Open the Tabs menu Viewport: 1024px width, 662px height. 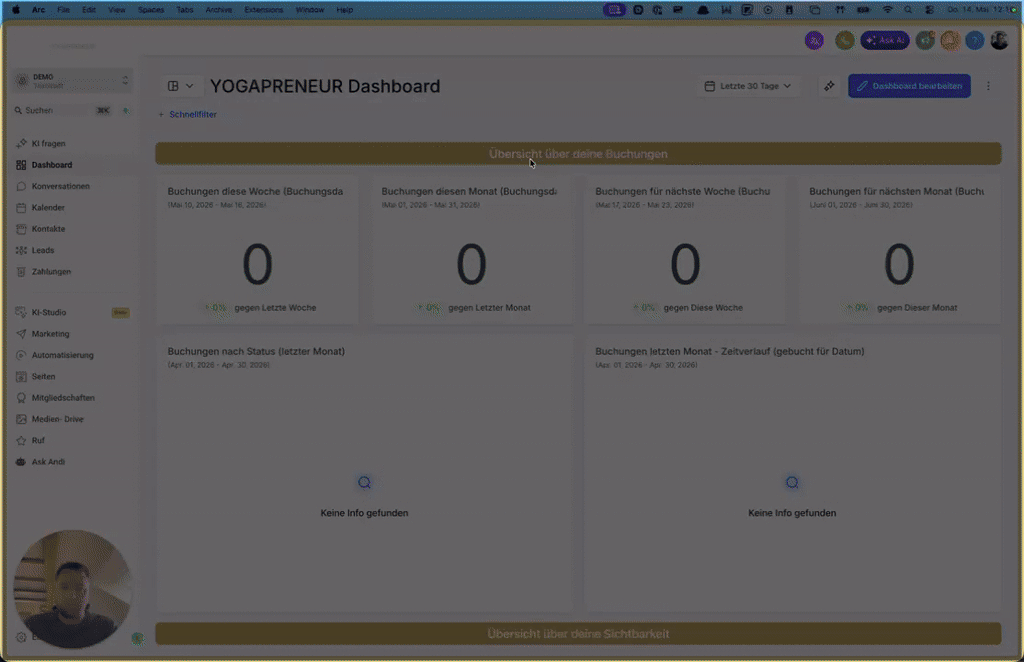click(185, 10)
